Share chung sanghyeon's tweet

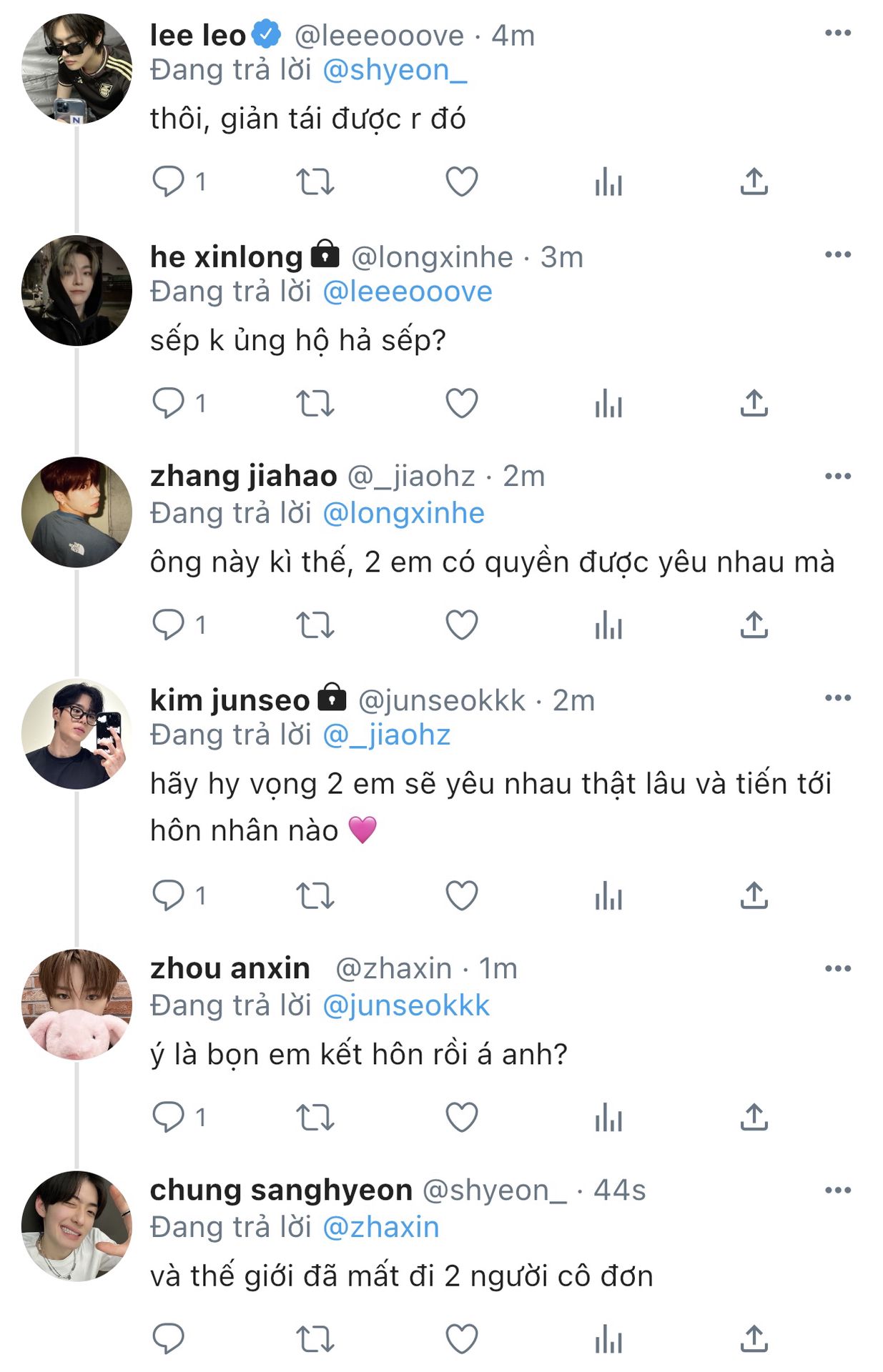[754, 1338]
